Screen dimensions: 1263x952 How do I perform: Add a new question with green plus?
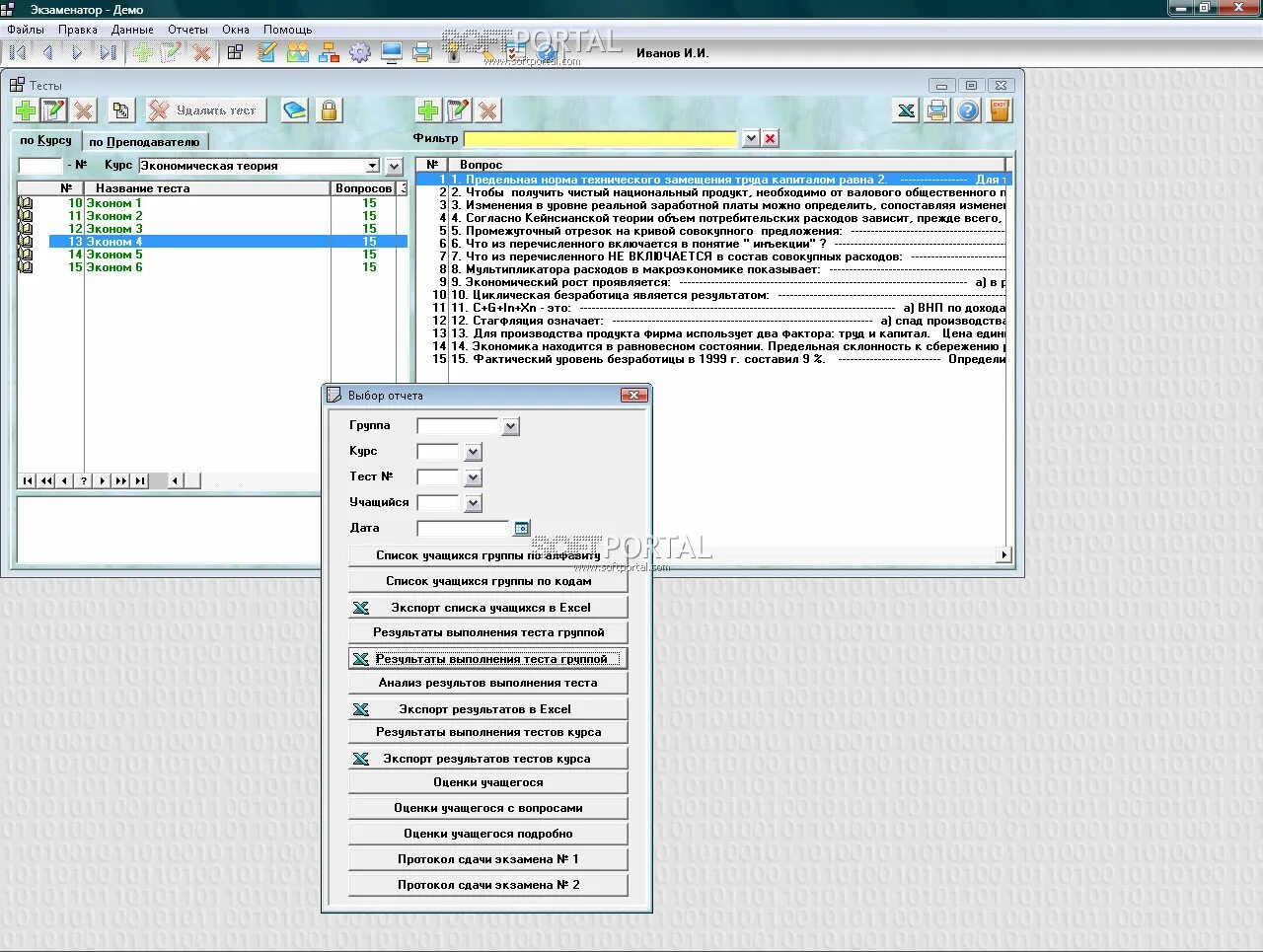[x=428, y=110]
